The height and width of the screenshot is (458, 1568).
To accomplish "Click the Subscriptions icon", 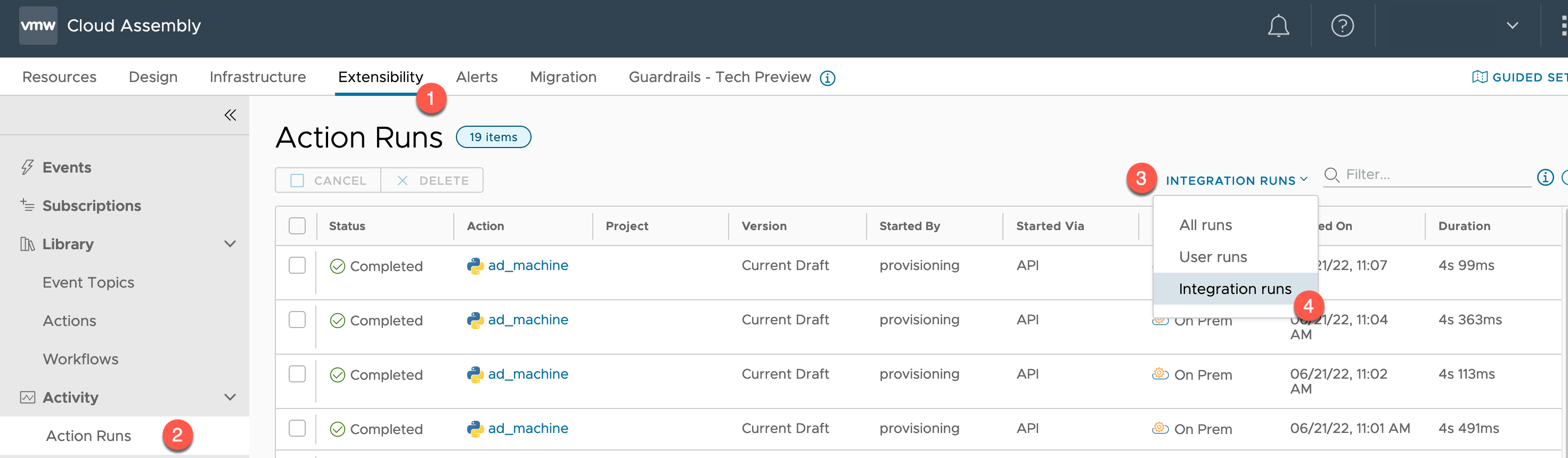I will pyautogui.click(x=27, y=205).
